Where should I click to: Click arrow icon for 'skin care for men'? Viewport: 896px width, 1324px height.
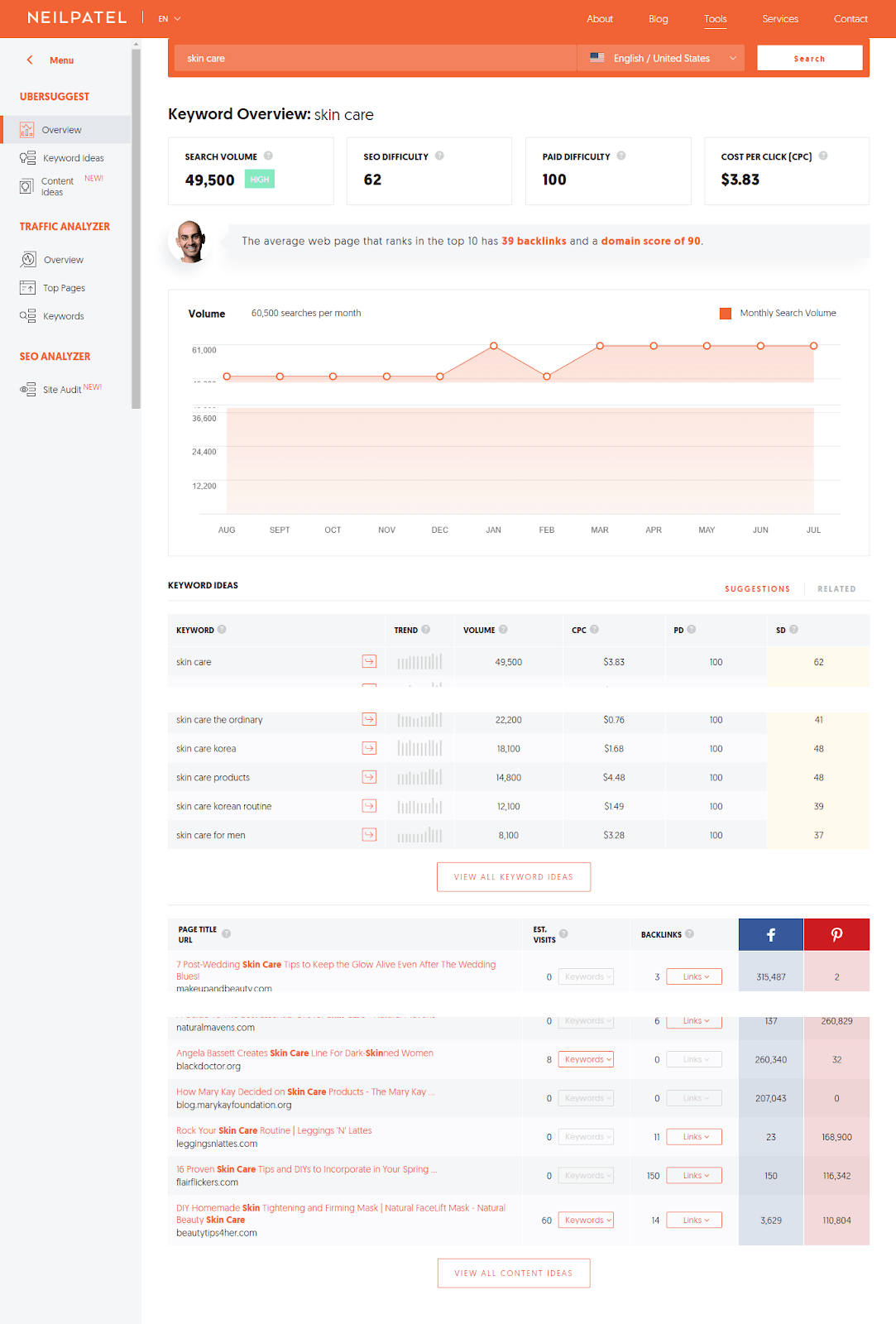[369, 835]
